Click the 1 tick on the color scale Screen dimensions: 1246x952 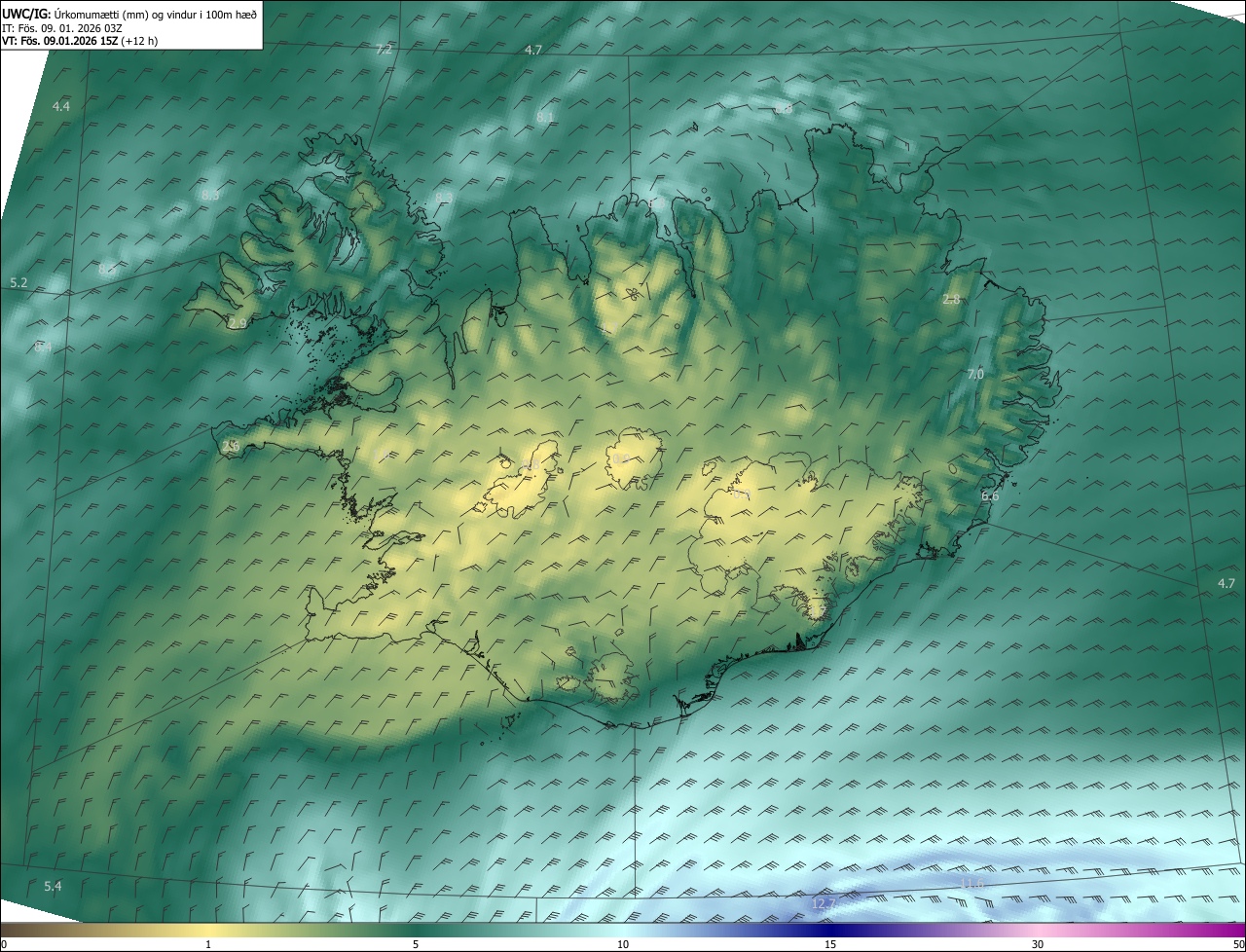[208, 944]
